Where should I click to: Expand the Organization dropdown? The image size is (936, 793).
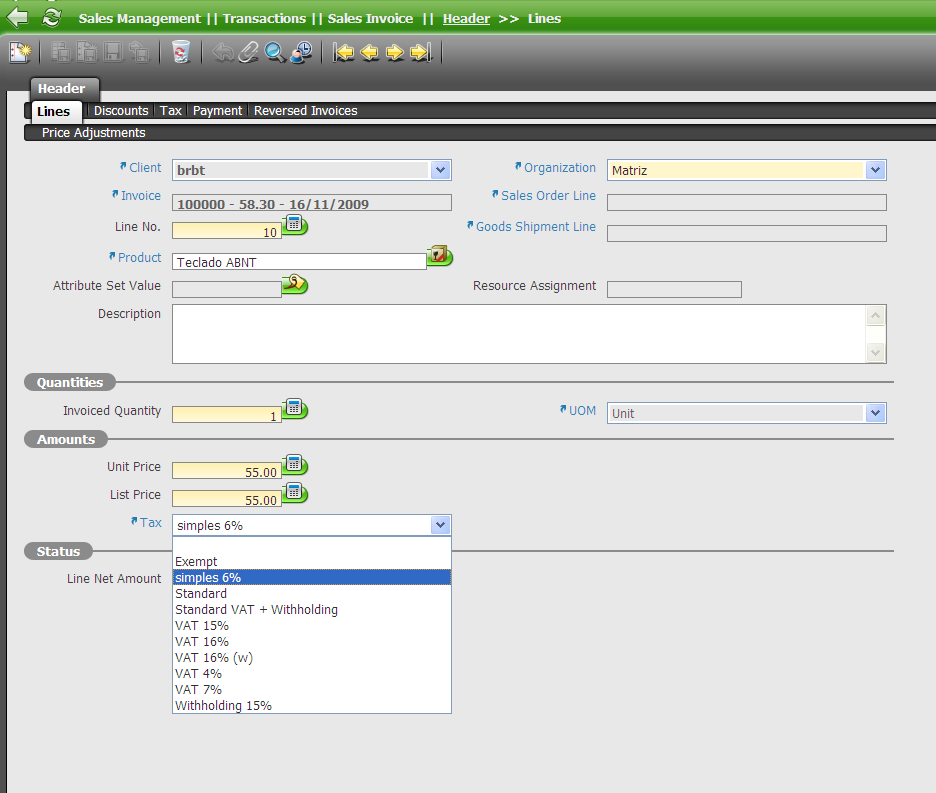(x=875, y=170)
